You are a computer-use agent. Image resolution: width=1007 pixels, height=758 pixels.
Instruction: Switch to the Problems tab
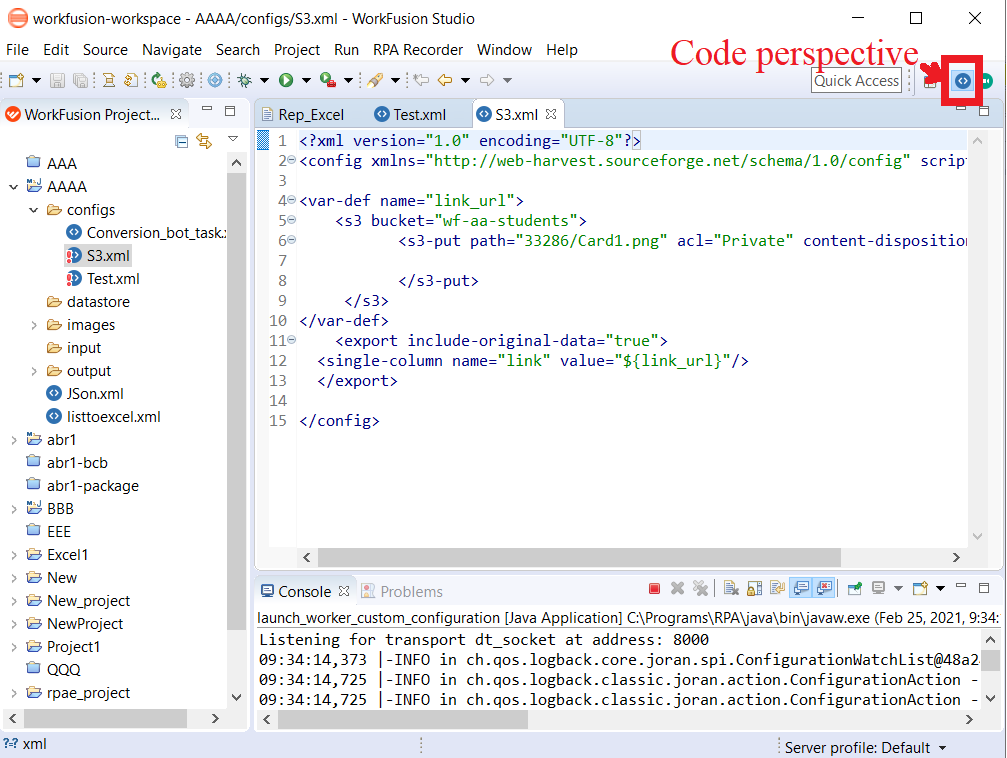click(x=403, y=592)
